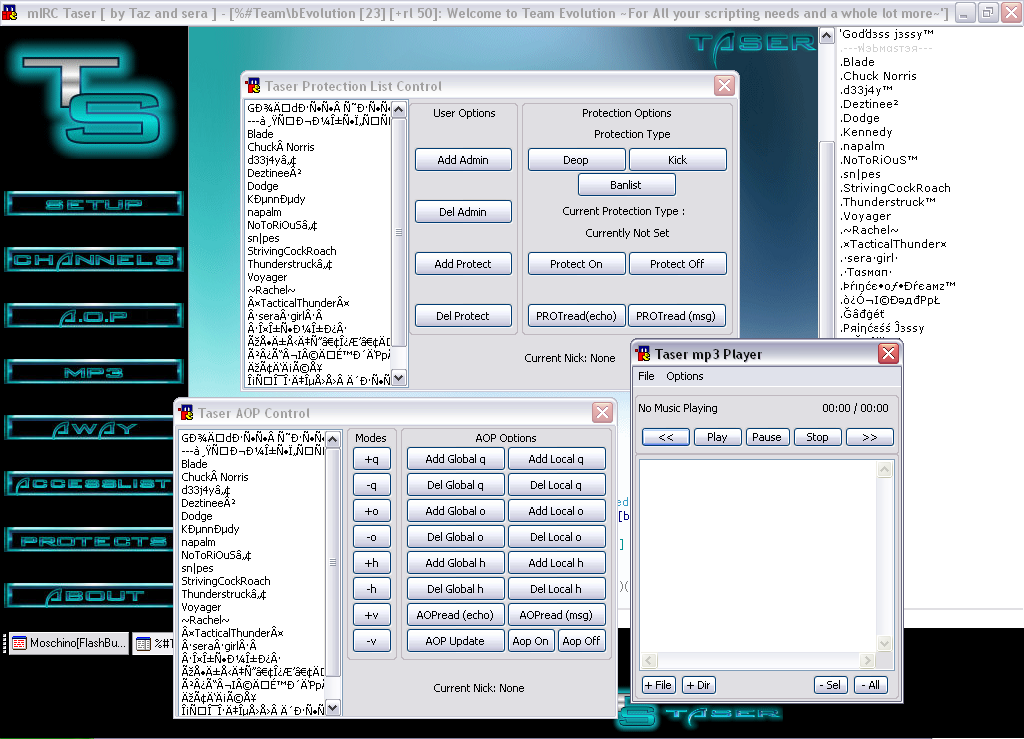Click the mIRC title bar app icon
Viewport: 1024px width, 739px height.
click(x=10, y=13)
